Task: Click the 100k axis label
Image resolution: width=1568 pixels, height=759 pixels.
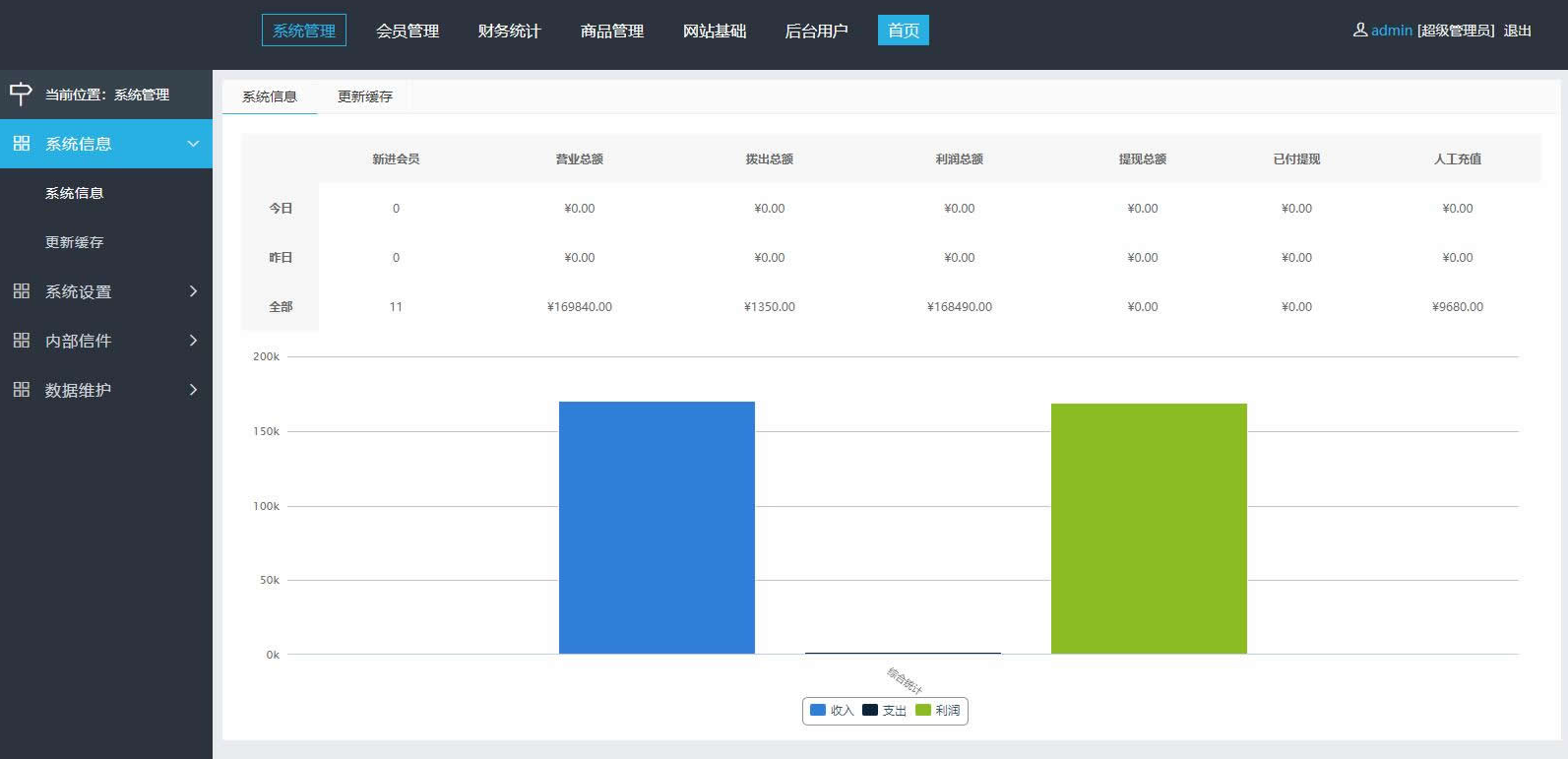Action: pyautogui.click(x=266, y=506)
